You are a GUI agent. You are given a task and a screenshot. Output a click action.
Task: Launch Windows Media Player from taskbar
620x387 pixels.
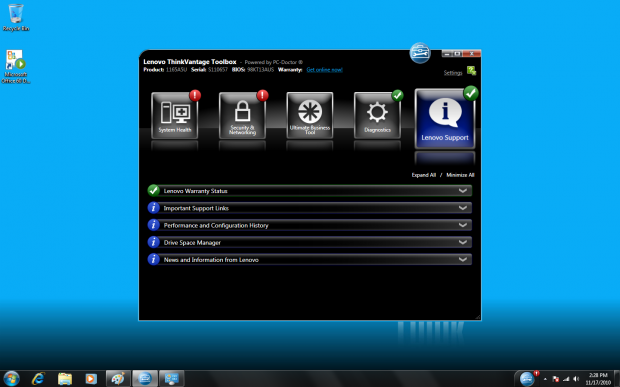pos(91,379)
